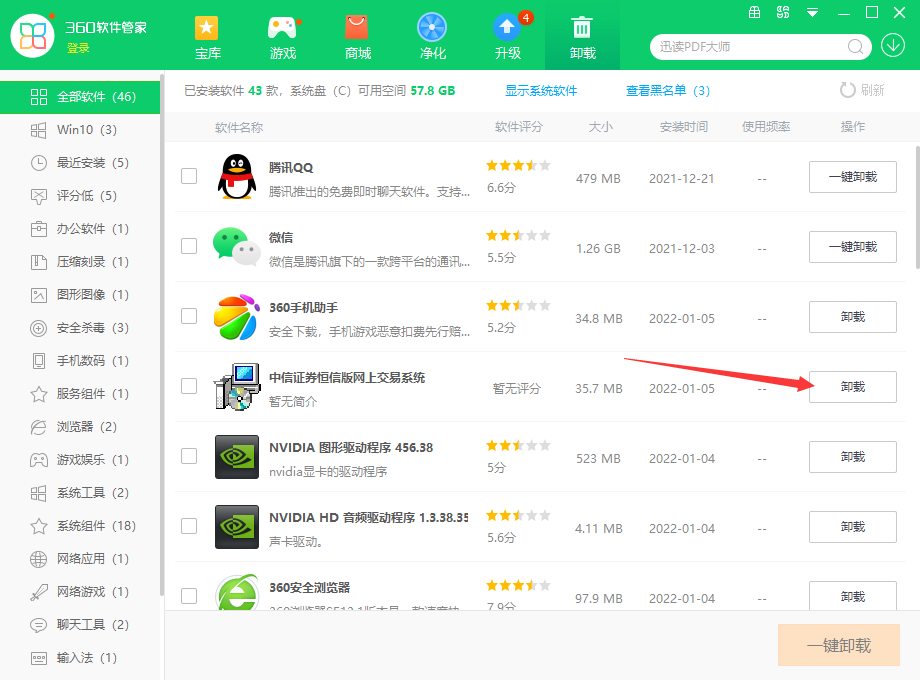Click the 腾讯QQ penguin icon

[x=237, y=176]
